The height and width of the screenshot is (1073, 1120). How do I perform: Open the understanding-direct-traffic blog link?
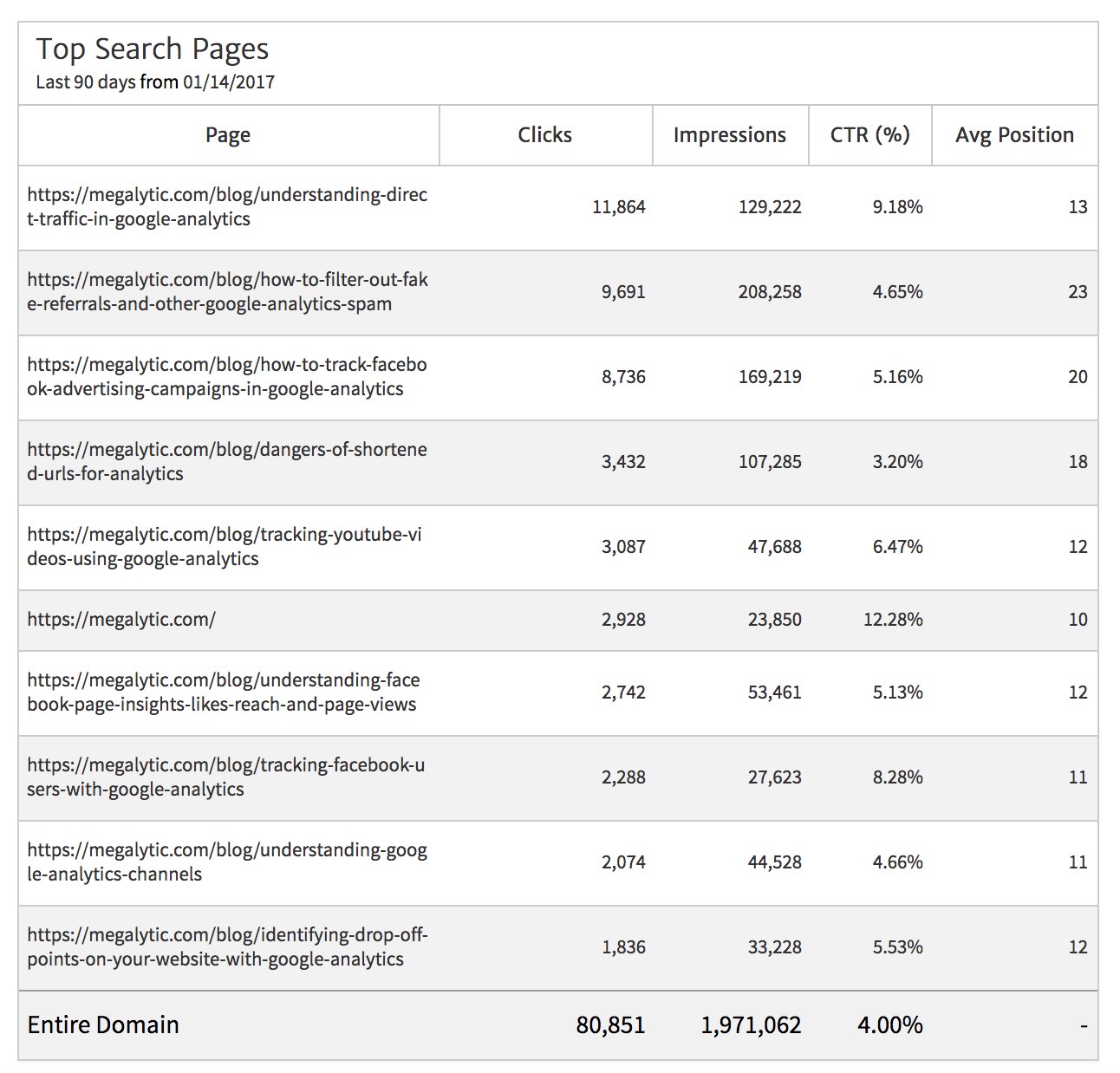(x=227, y=207)
